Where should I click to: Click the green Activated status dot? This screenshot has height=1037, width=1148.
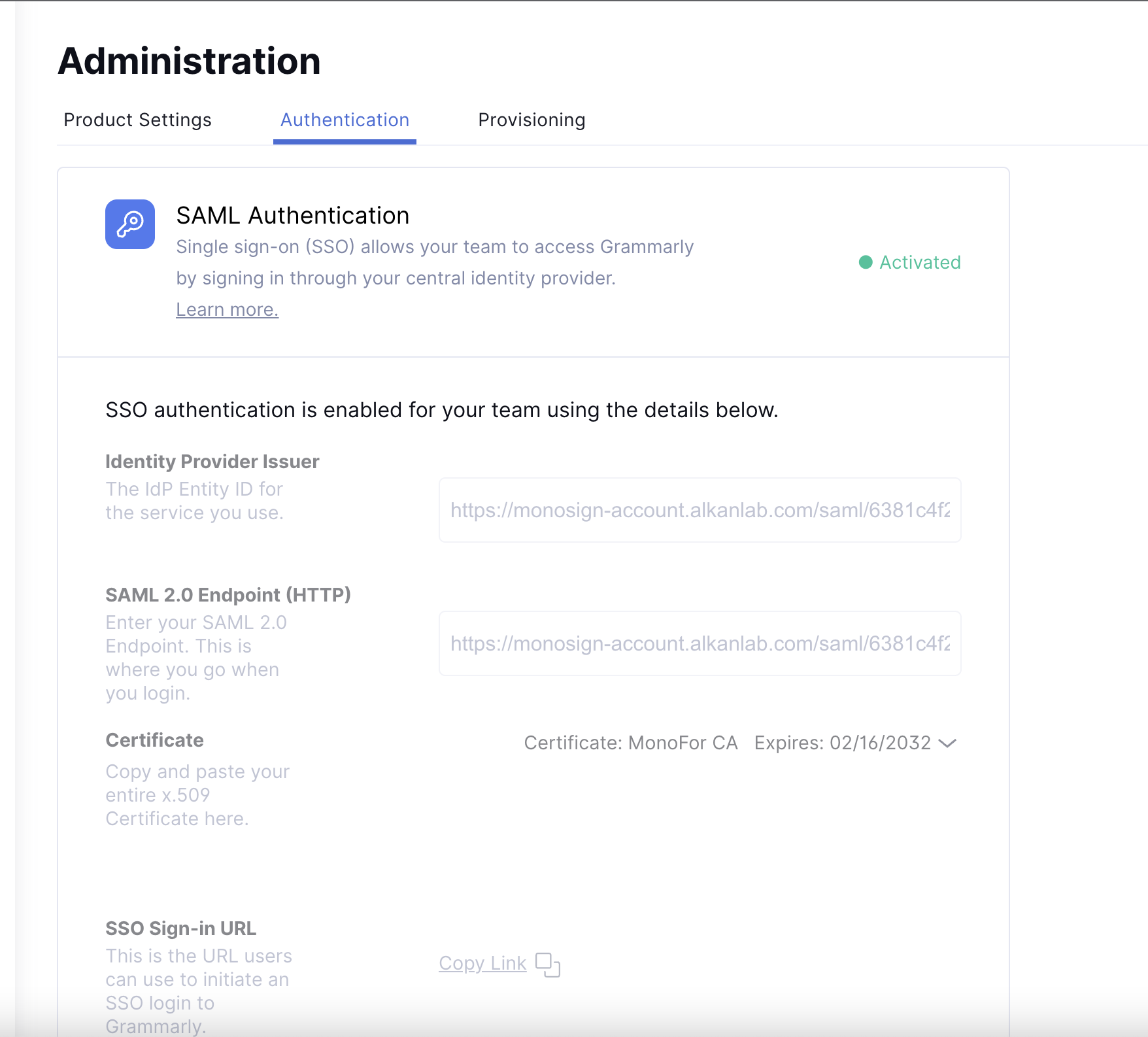[x=866, y=262]
